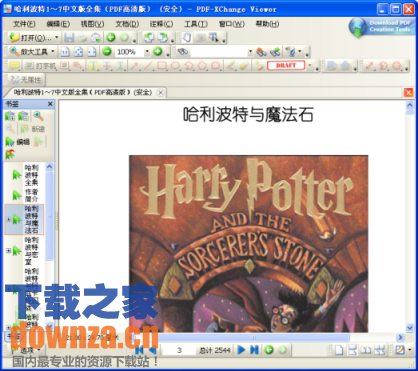Click the vertical scrollbar down arrow
Screen dimensions: 418x371
coord(410,328)
